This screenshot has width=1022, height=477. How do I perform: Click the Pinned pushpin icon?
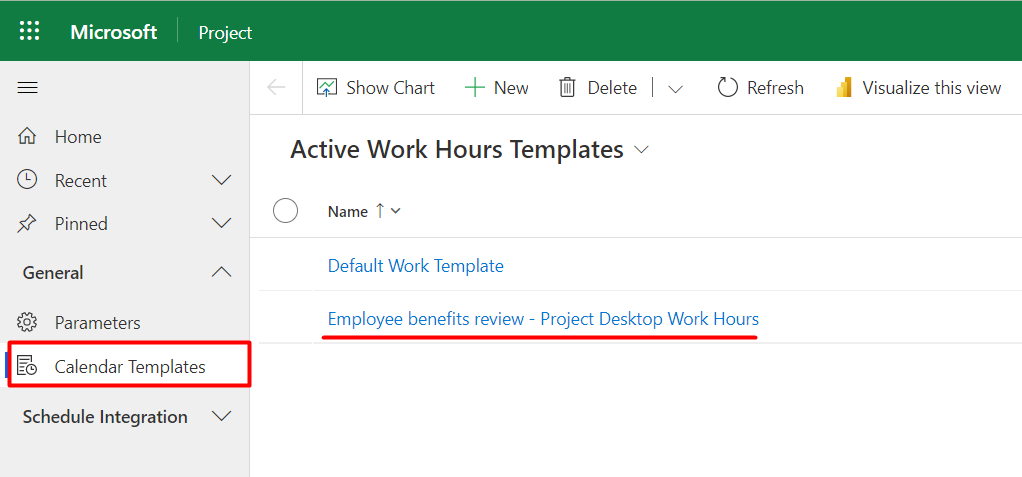(x=27, y=224)
